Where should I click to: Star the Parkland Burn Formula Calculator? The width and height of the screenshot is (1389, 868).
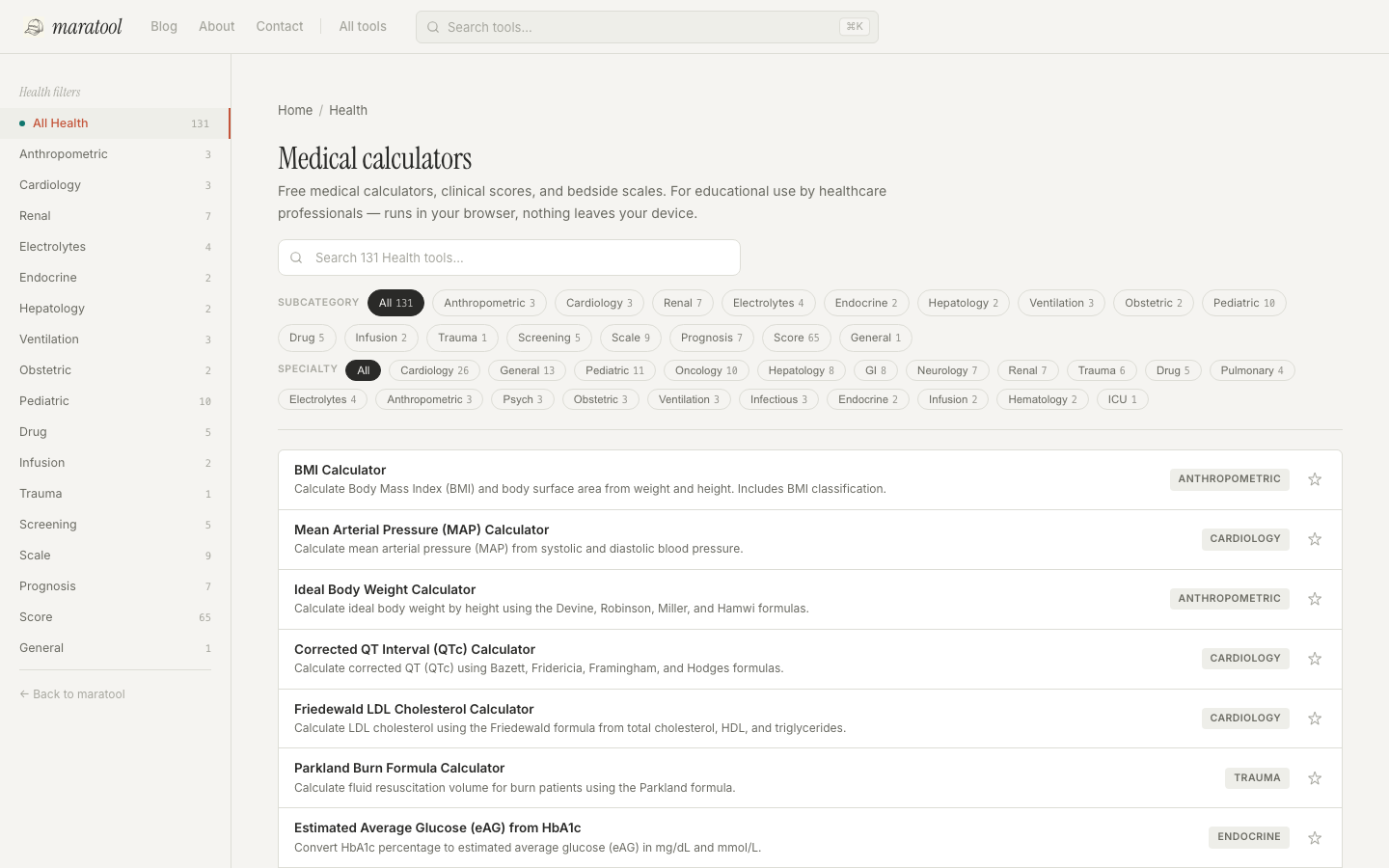[1315, 778]
